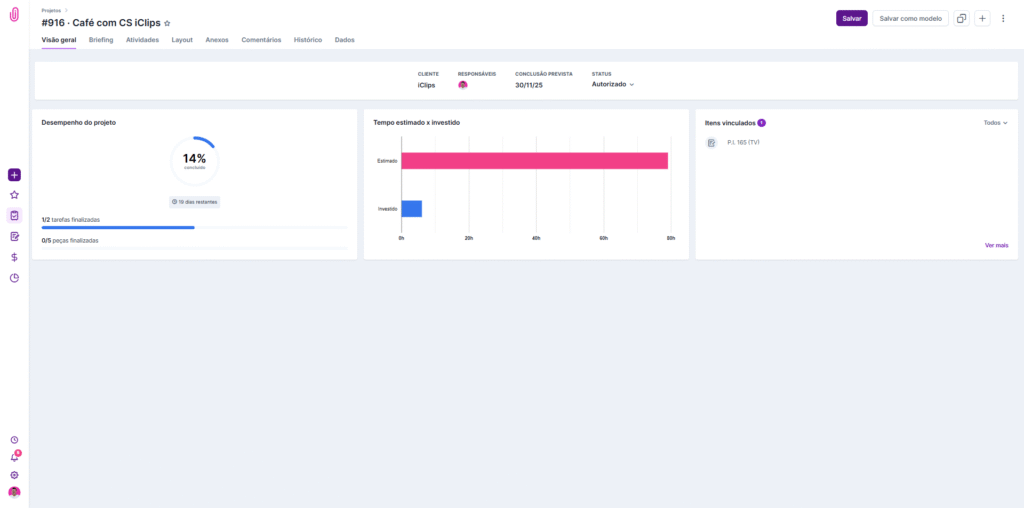1024x508 pixels.
Task: Open the Histórico tab
Action: 308,40
